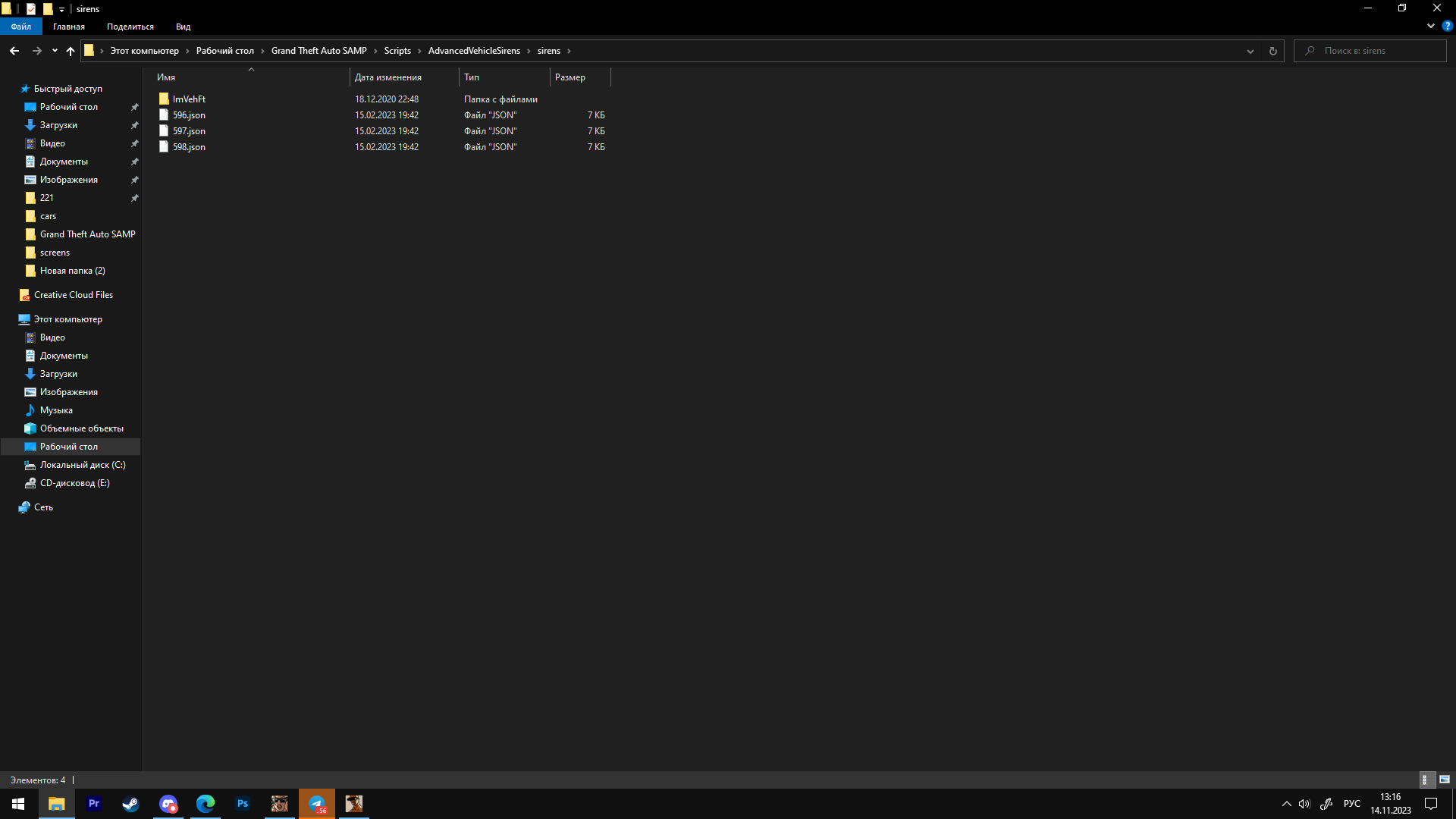The width and height of the screenshot is (1456, 819).
Task: Switch to large icons view in the status bar
Action: 1445,780
